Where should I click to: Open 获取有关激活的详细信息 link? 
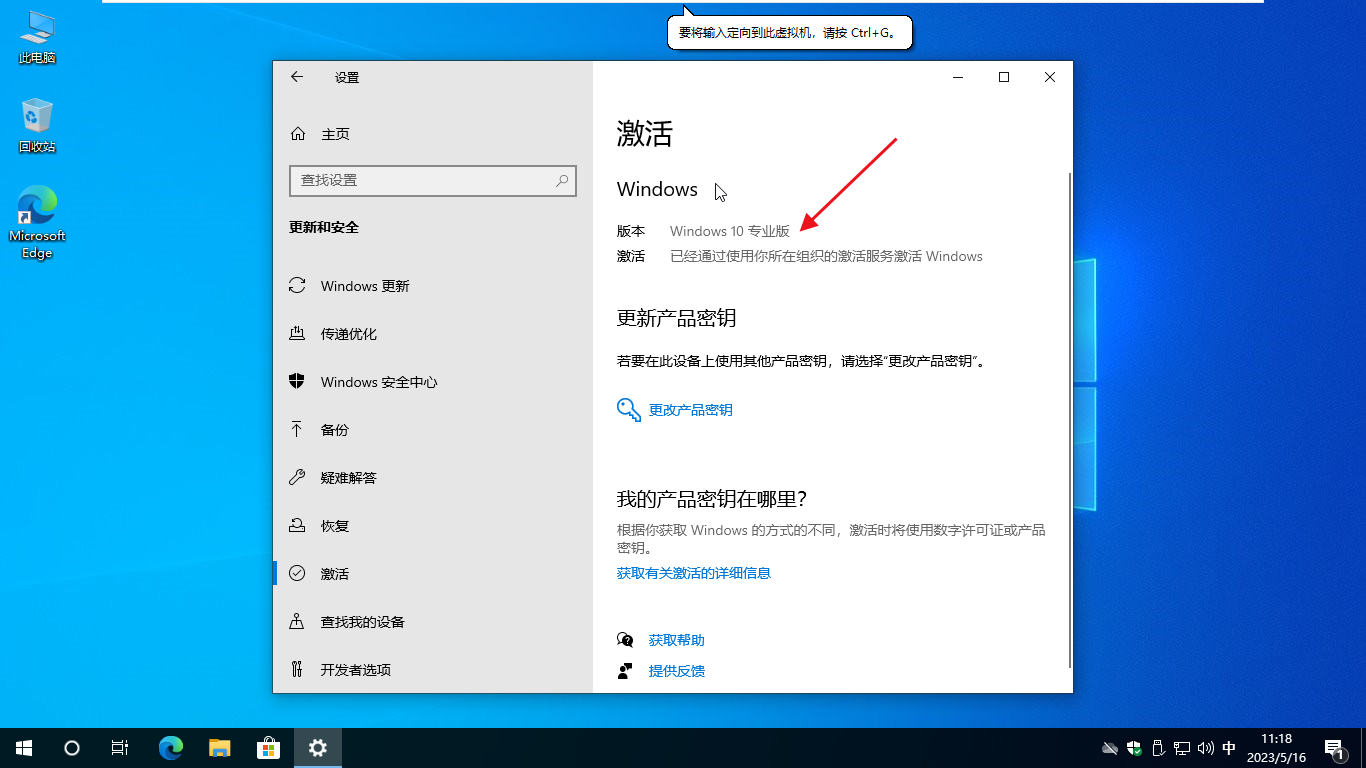click(694, 573)
